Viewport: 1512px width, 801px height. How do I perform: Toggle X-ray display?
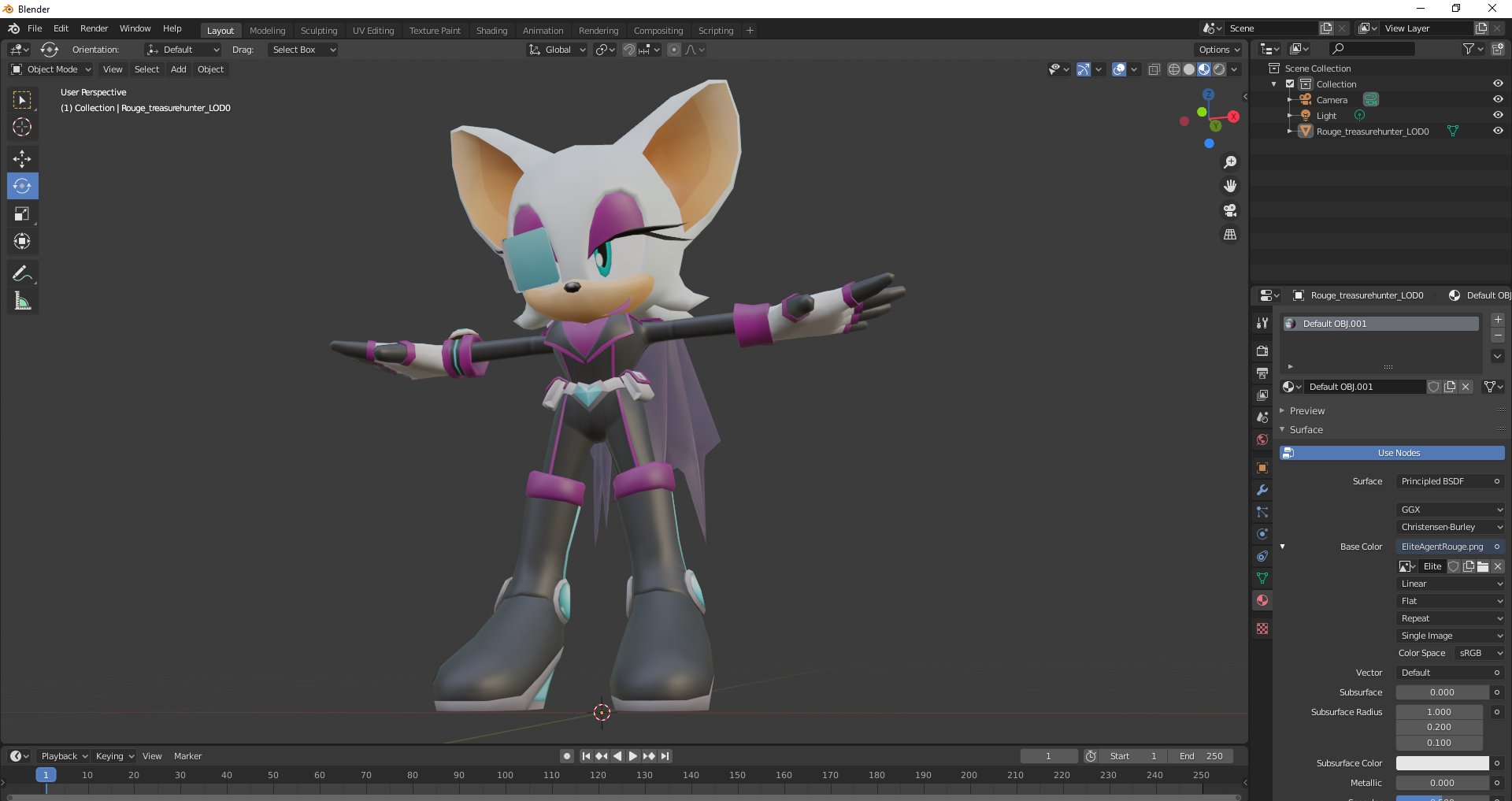click(x=1154, y=69)
